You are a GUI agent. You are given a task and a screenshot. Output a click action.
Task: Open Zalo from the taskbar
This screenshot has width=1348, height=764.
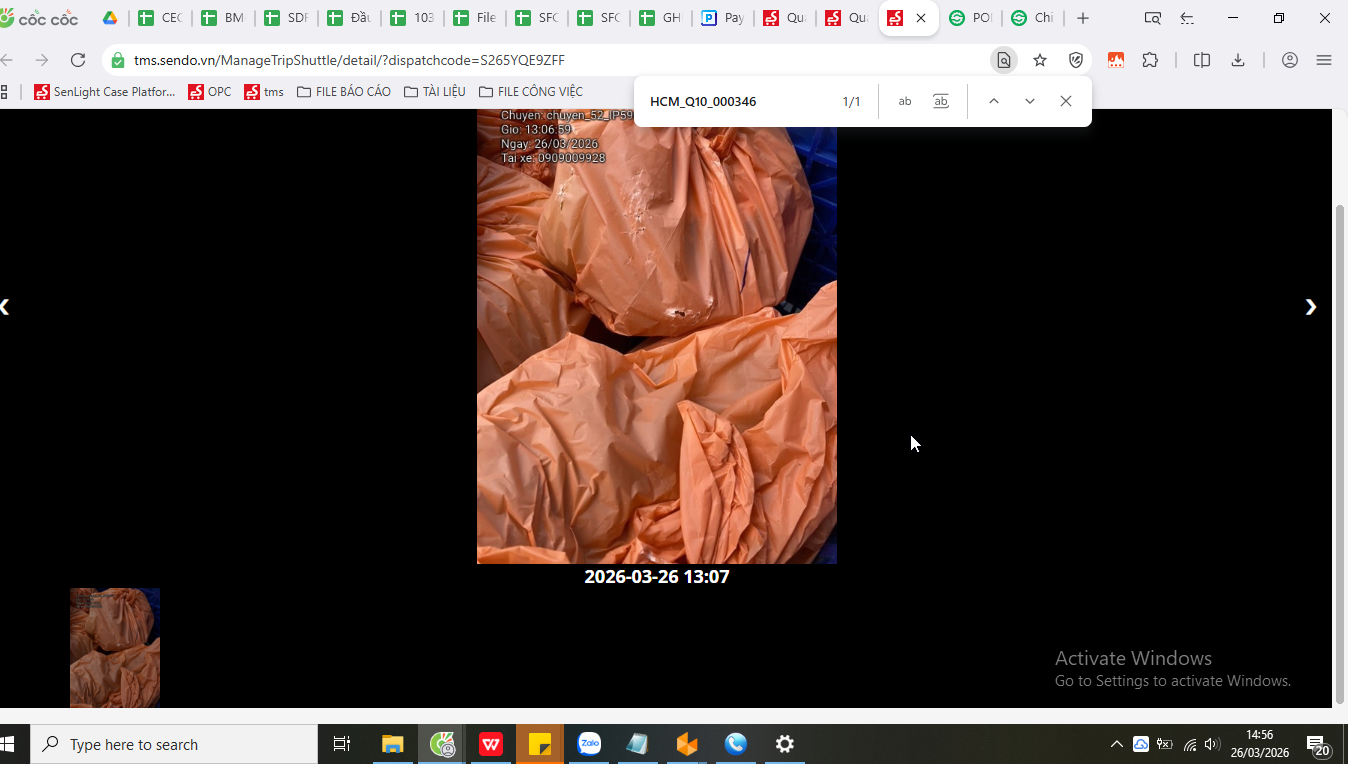[x=589, y=744]
